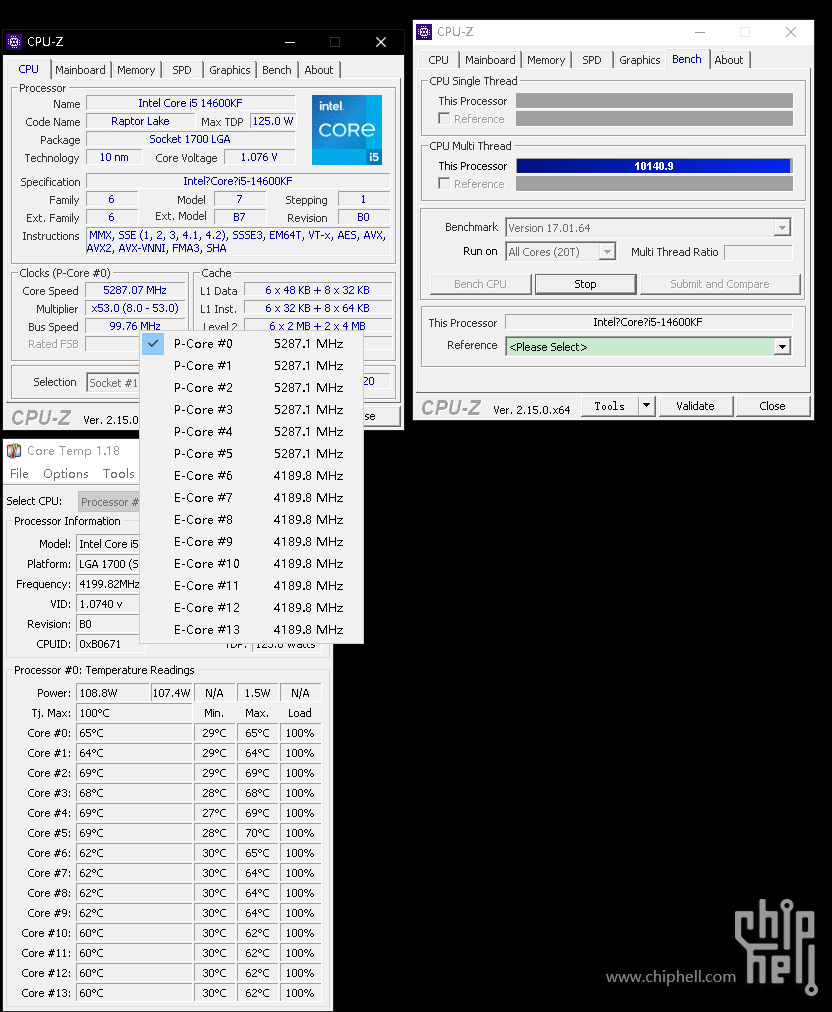Click Core #13 temperature 60°C field
This screenshot has height=1012, width=832.
[x=134, y=993]
